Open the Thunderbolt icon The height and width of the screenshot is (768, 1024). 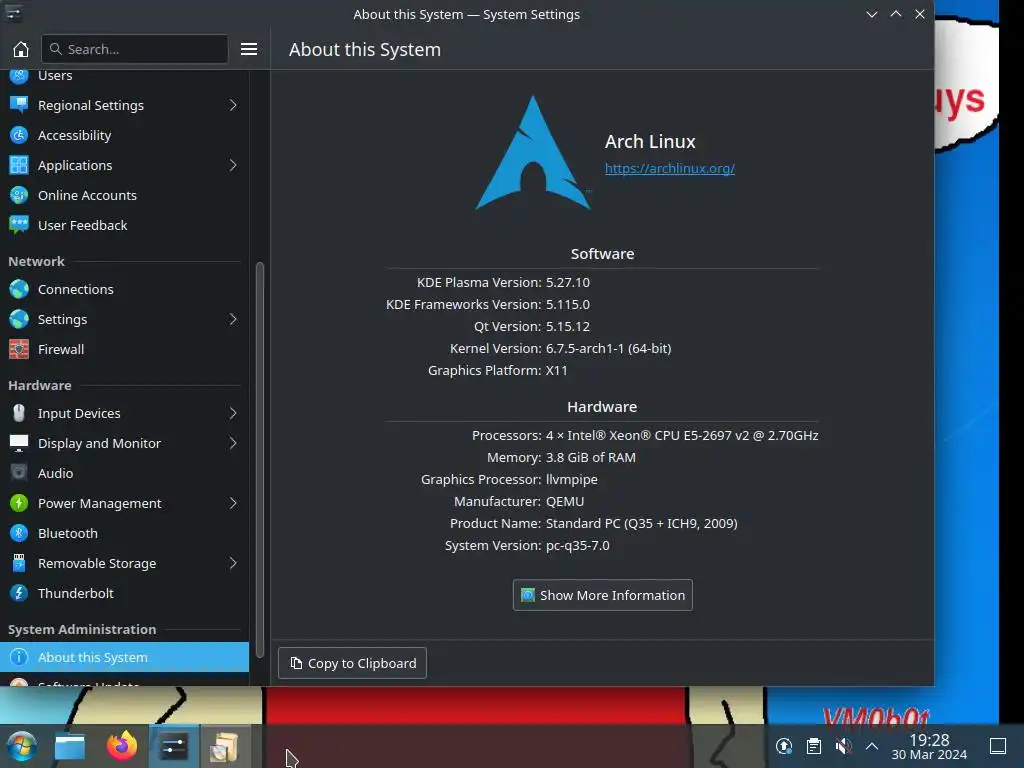(19, 594)
